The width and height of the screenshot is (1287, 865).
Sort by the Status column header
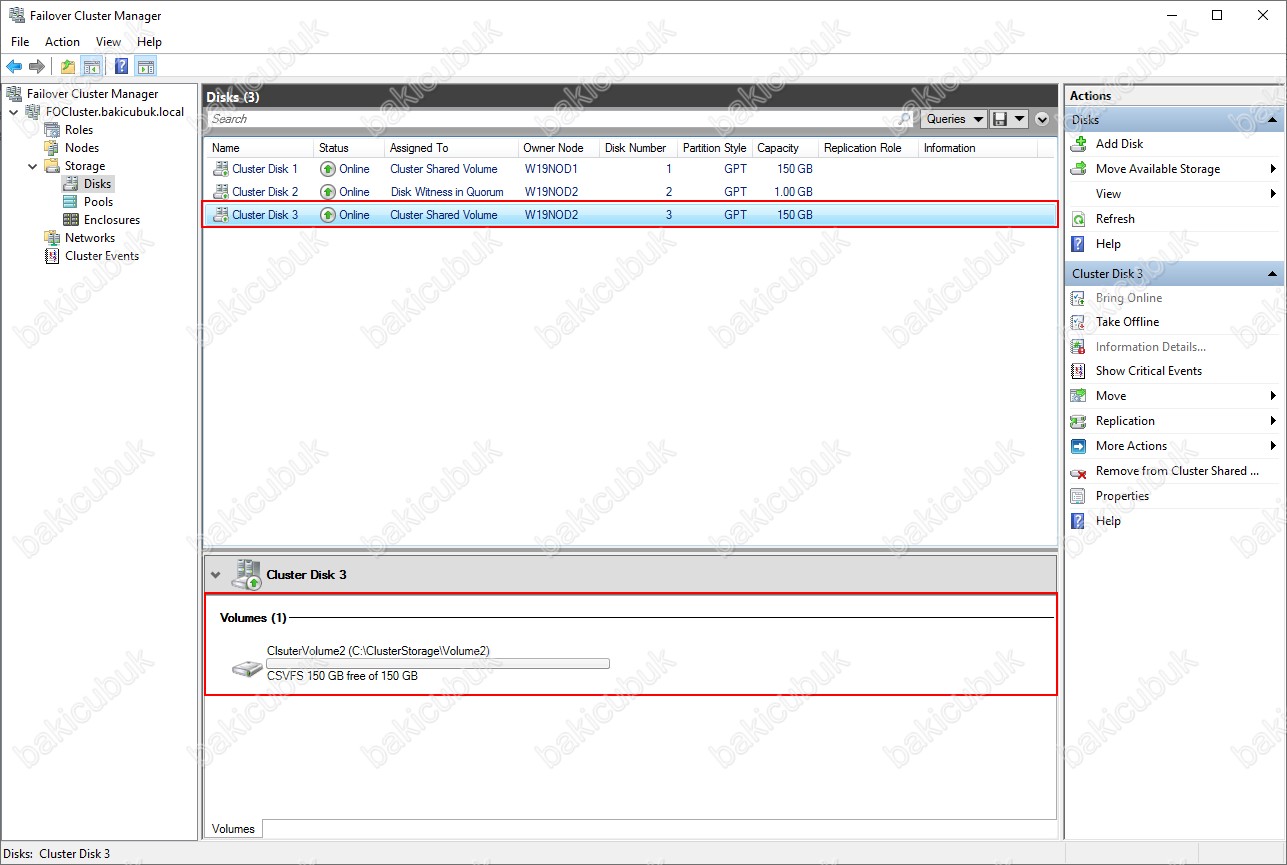(349, 148)
